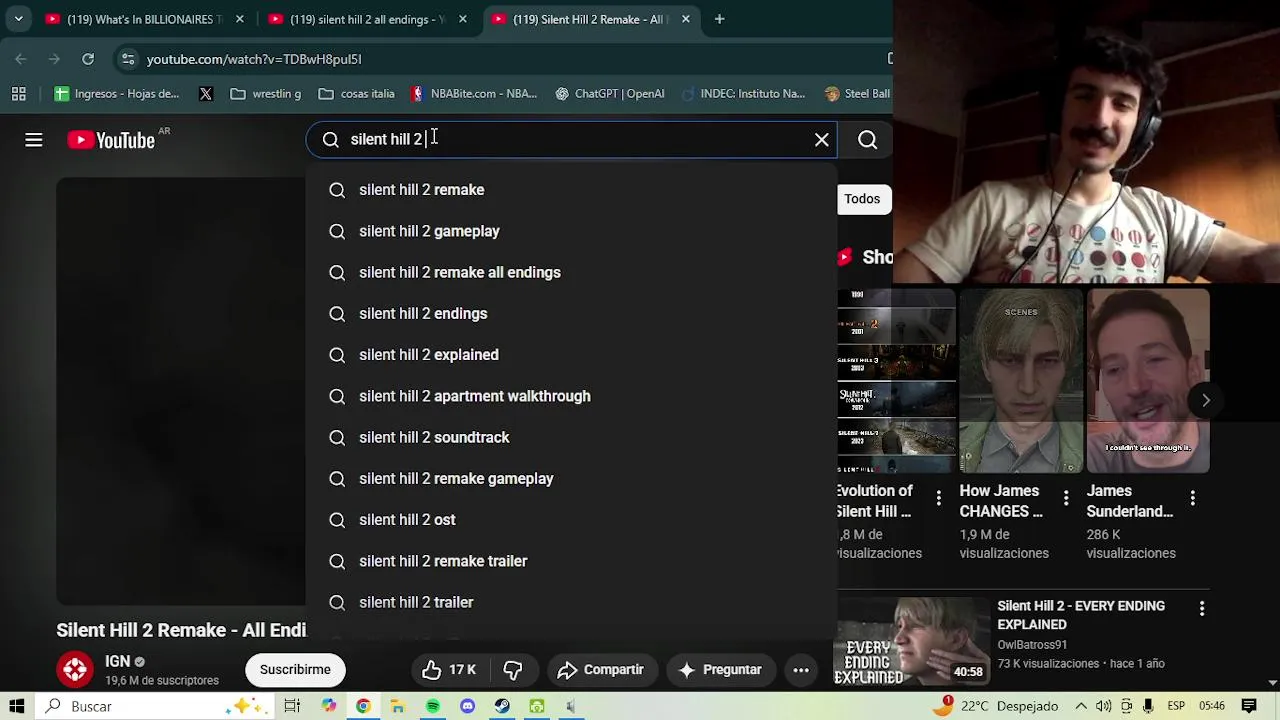The height and width of the screenshot is (720, 1280).
Task: Open 'Silent Hill 2 - EVERY ENDING EXPLAINED' title
Action: (1081, 615)
